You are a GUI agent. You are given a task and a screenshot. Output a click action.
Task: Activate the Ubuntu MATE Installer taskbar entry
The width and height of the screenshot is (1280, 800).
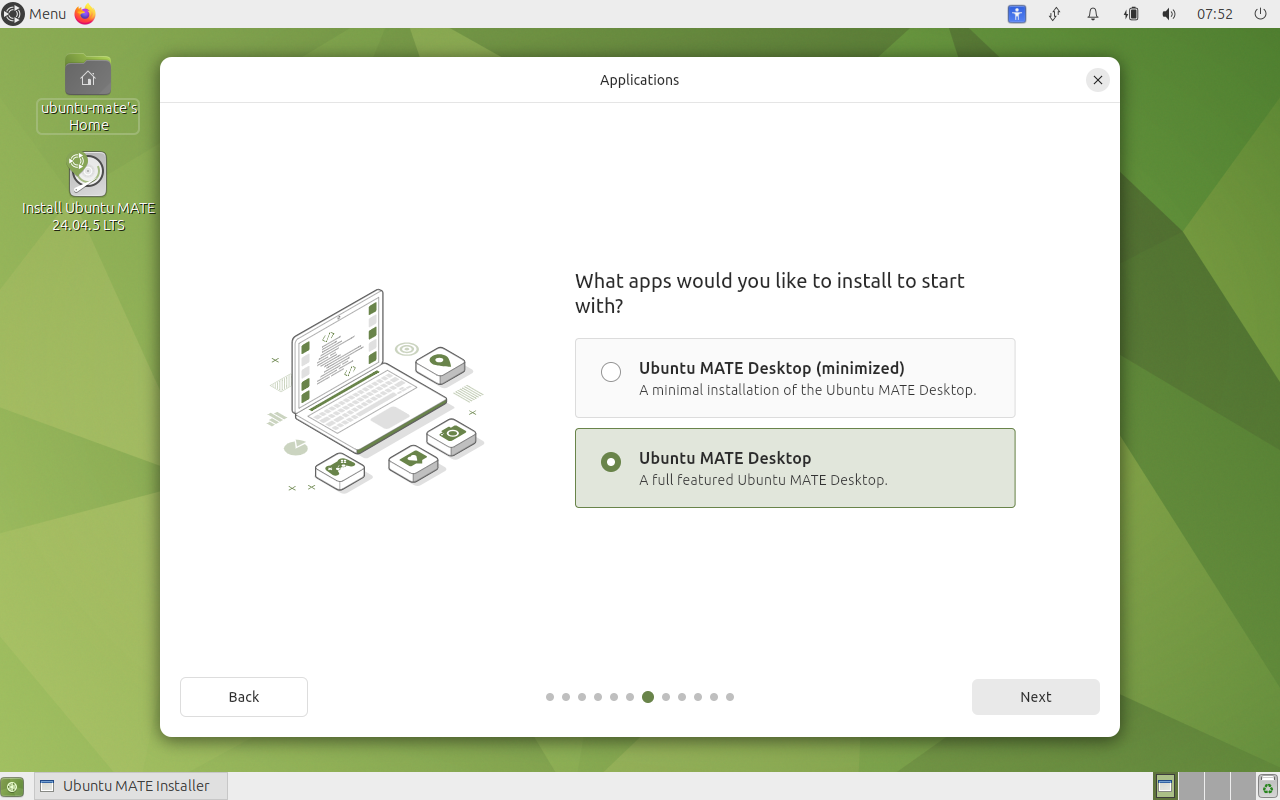click(131, 786)
